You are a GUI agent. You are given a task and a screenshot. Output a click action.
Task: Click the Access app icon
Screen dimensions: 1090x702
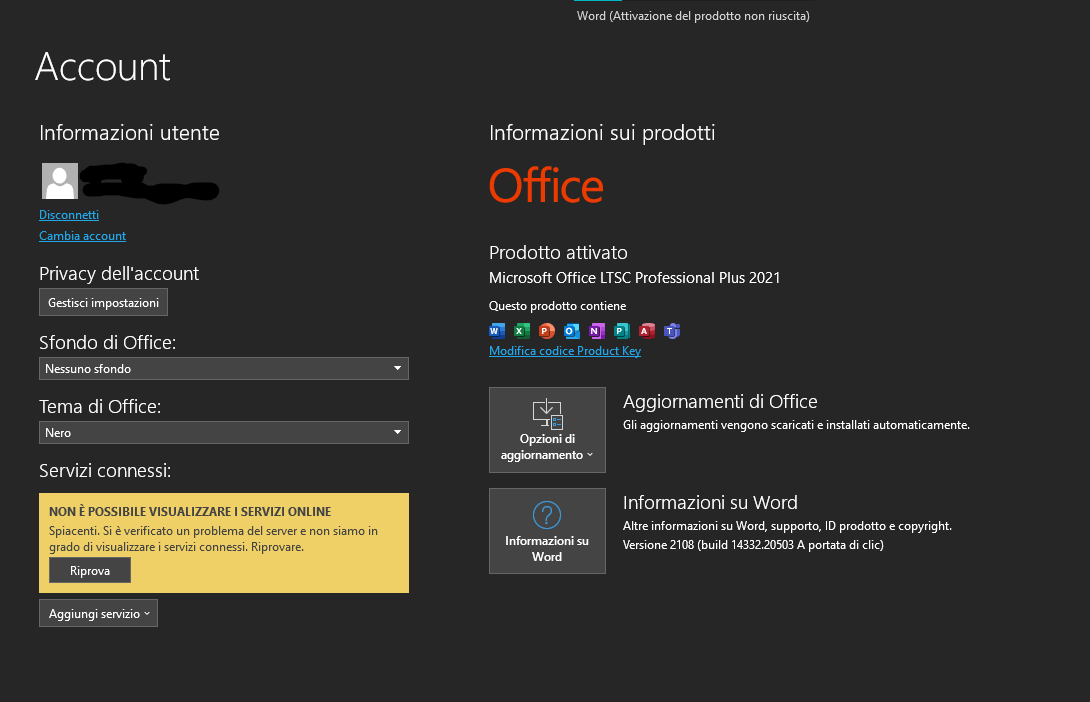(647, 331)
